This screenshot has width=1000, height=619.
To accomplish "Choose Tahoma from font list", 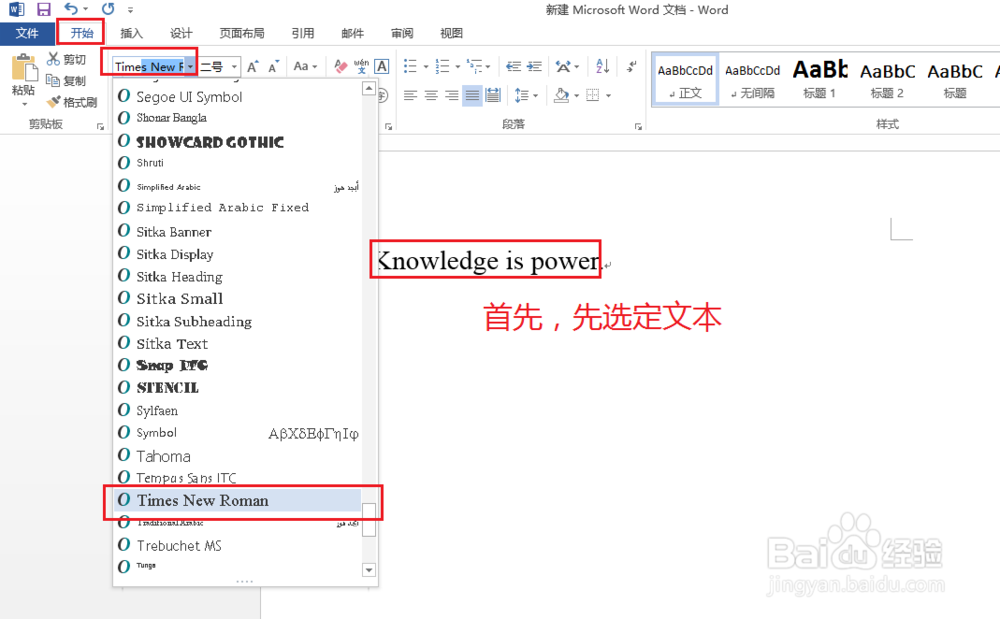I will tap(238, 456).
